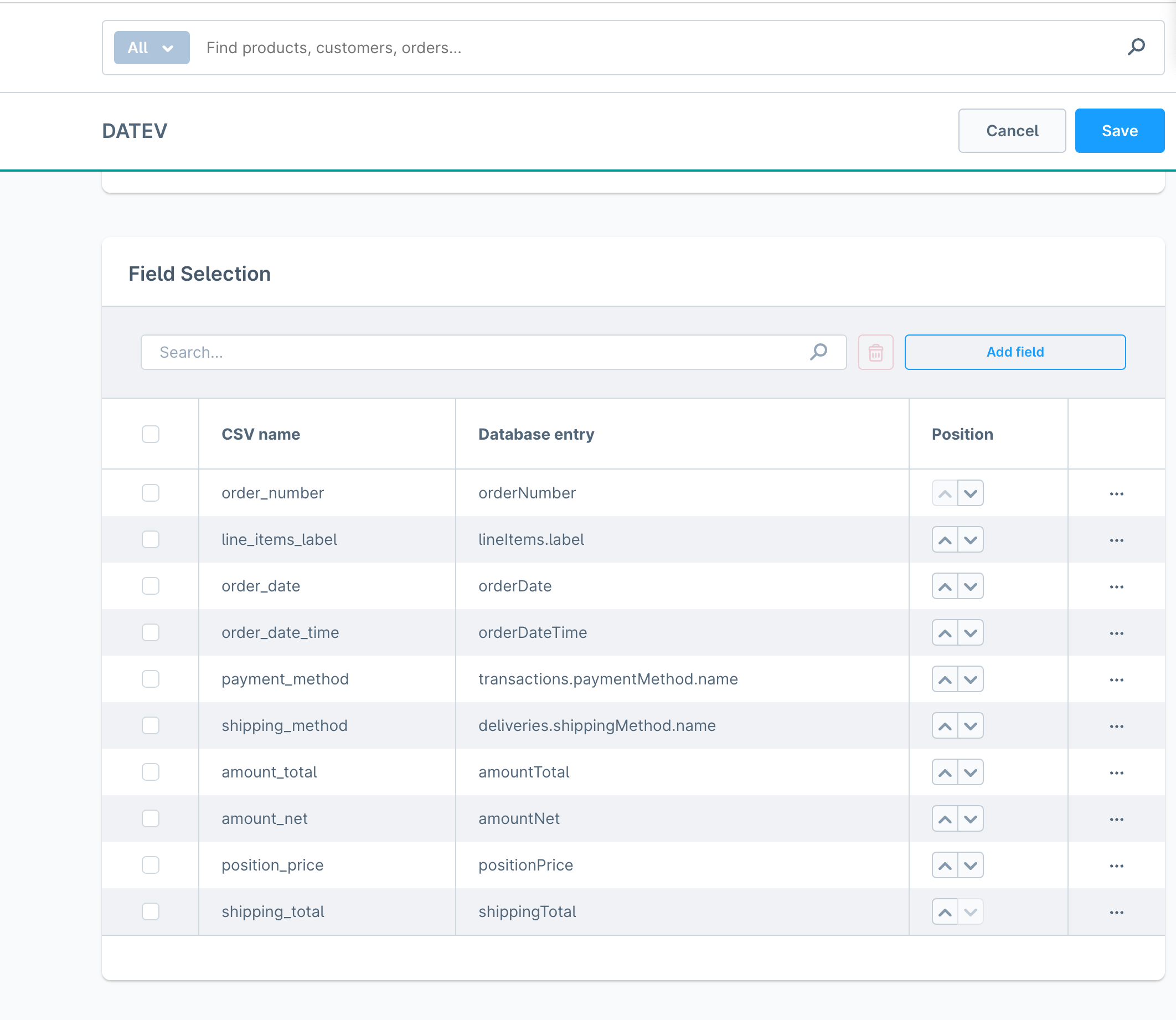Select the transactions.paymentMethod.name cell
This screenshot has width=1176, height=1020.
[682, 679]
